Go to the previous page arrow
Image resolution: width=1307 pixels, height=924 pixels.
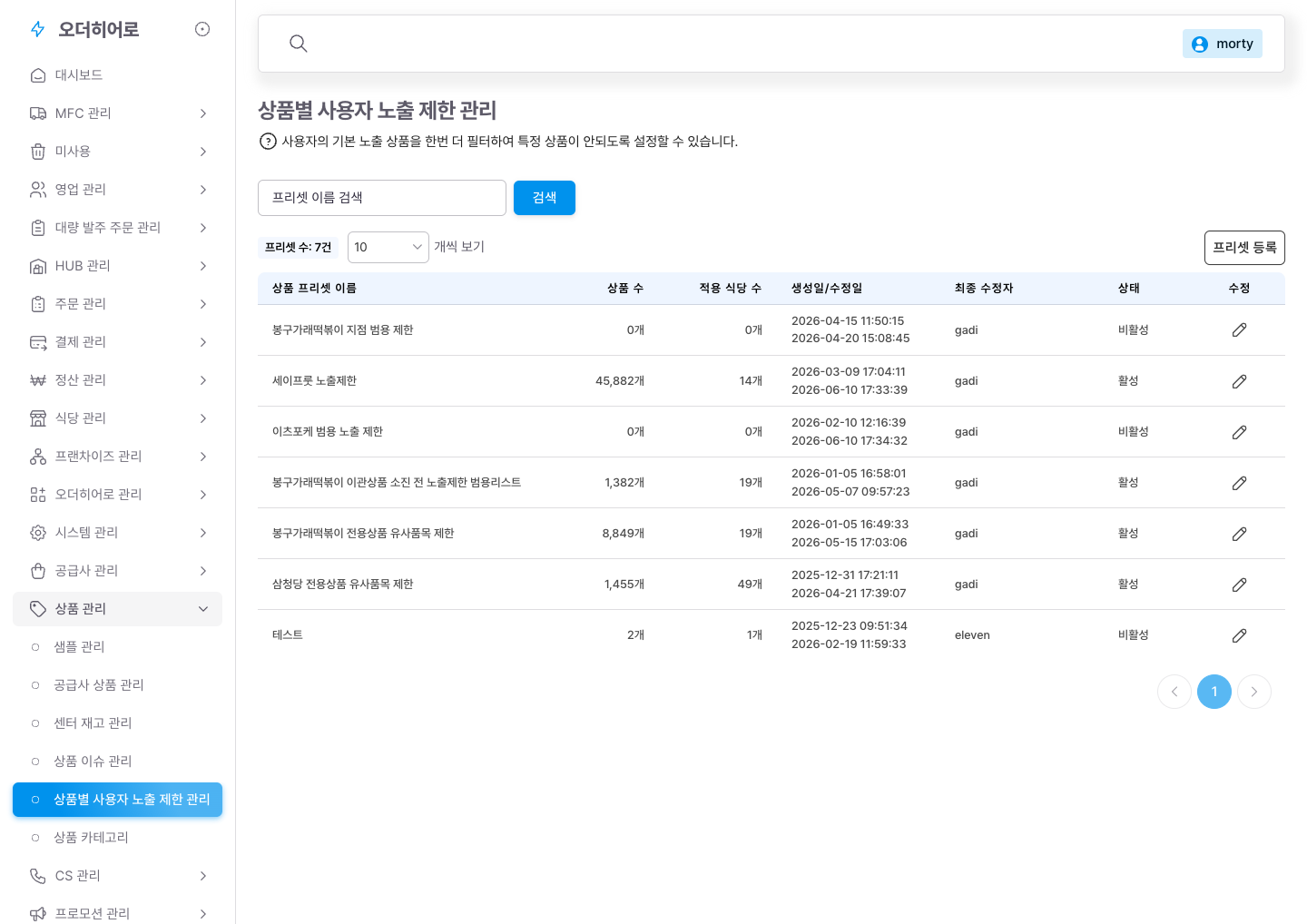1174,692
